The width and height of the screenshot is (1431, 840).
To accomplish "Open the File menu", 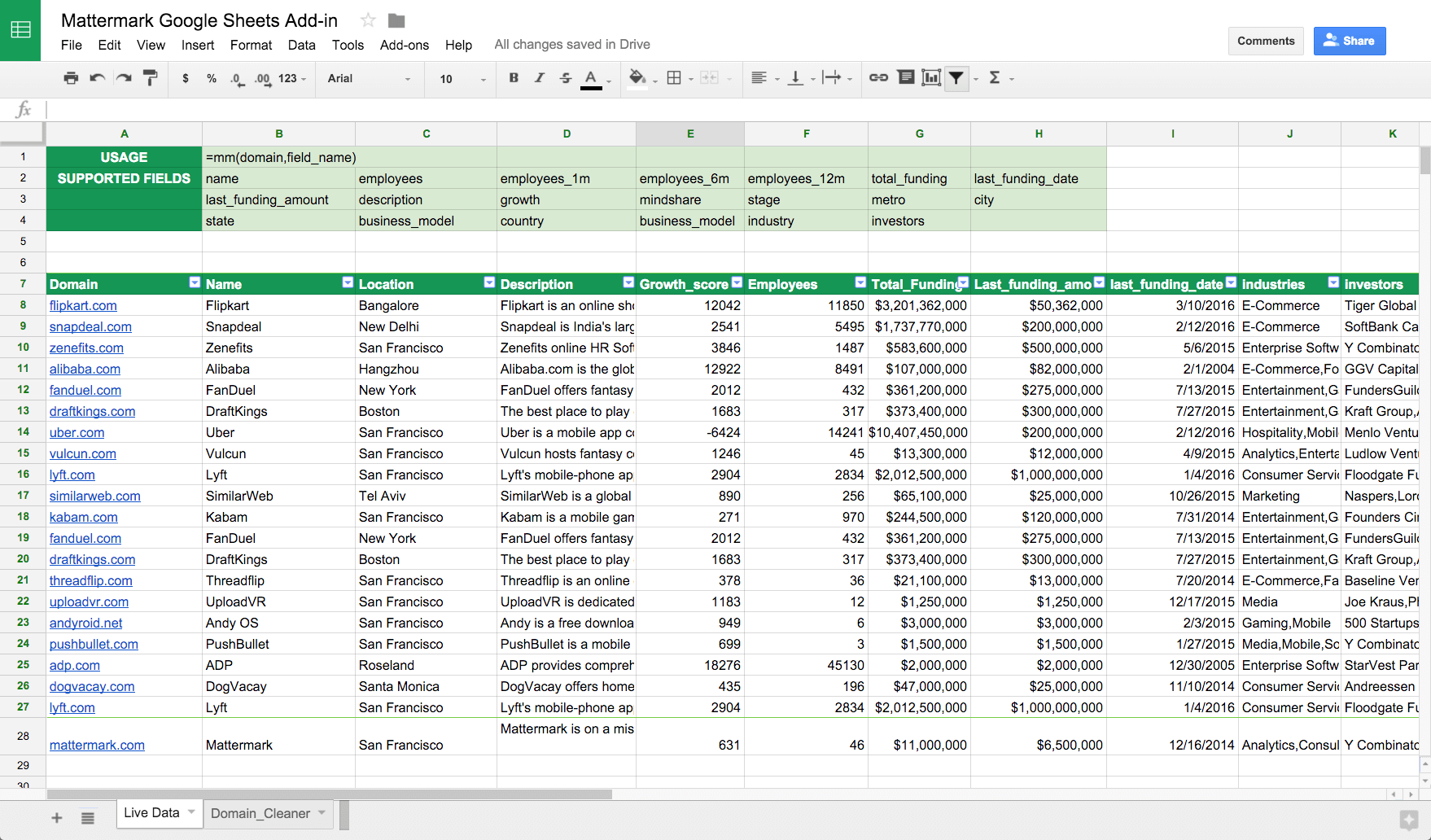I will click(72, 45).
